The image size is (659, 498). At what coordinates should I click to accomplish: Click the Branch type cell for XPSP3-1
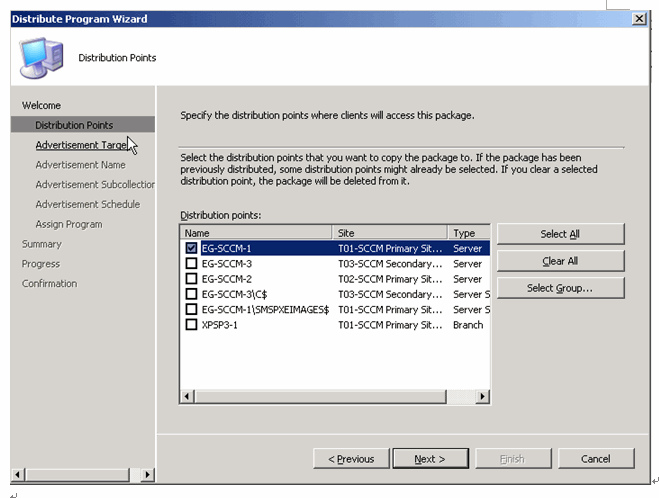(x=468, y=325)
